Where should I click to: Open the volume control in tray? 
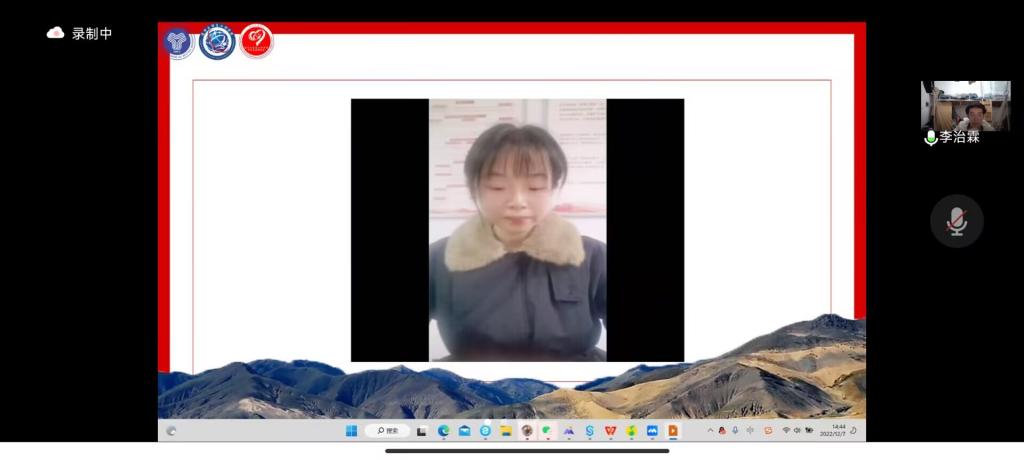(797, 431)
